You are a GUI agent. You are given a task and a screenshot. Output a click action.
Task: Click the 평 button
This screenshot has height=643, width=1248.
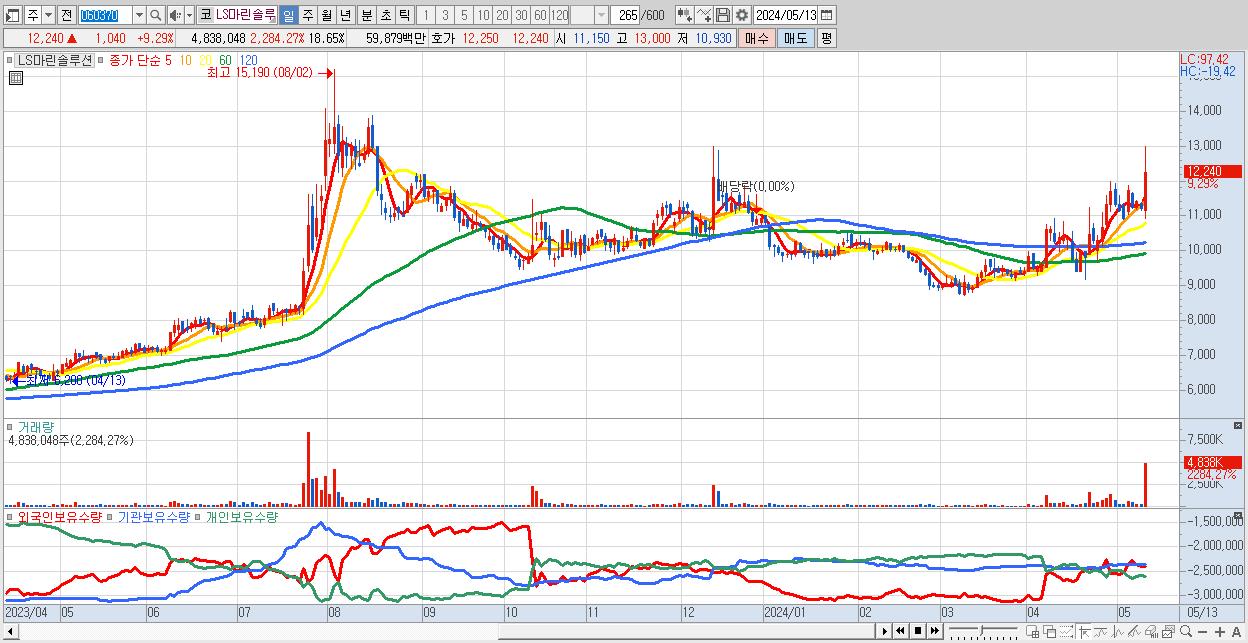click(826, 38)
